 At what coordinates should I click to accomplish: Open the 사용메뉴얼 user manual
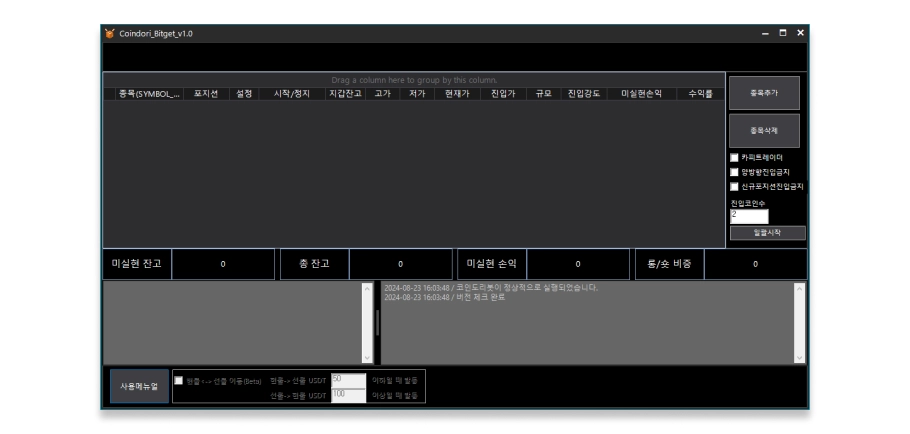click(139, 386)
